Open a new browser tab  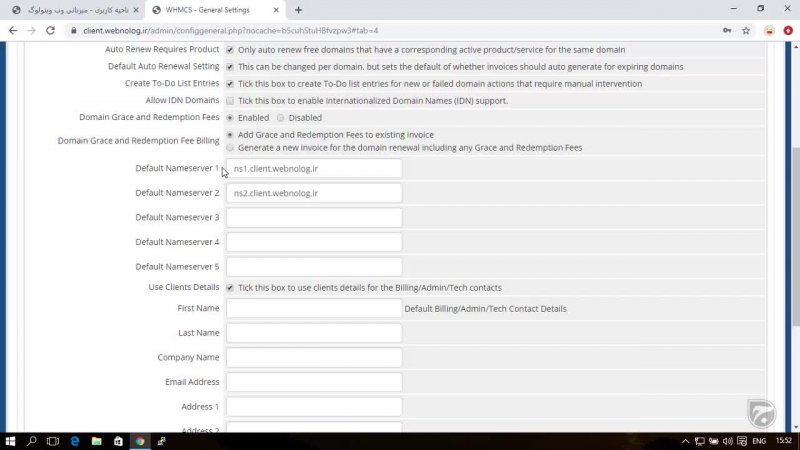(x=298, y=10)
